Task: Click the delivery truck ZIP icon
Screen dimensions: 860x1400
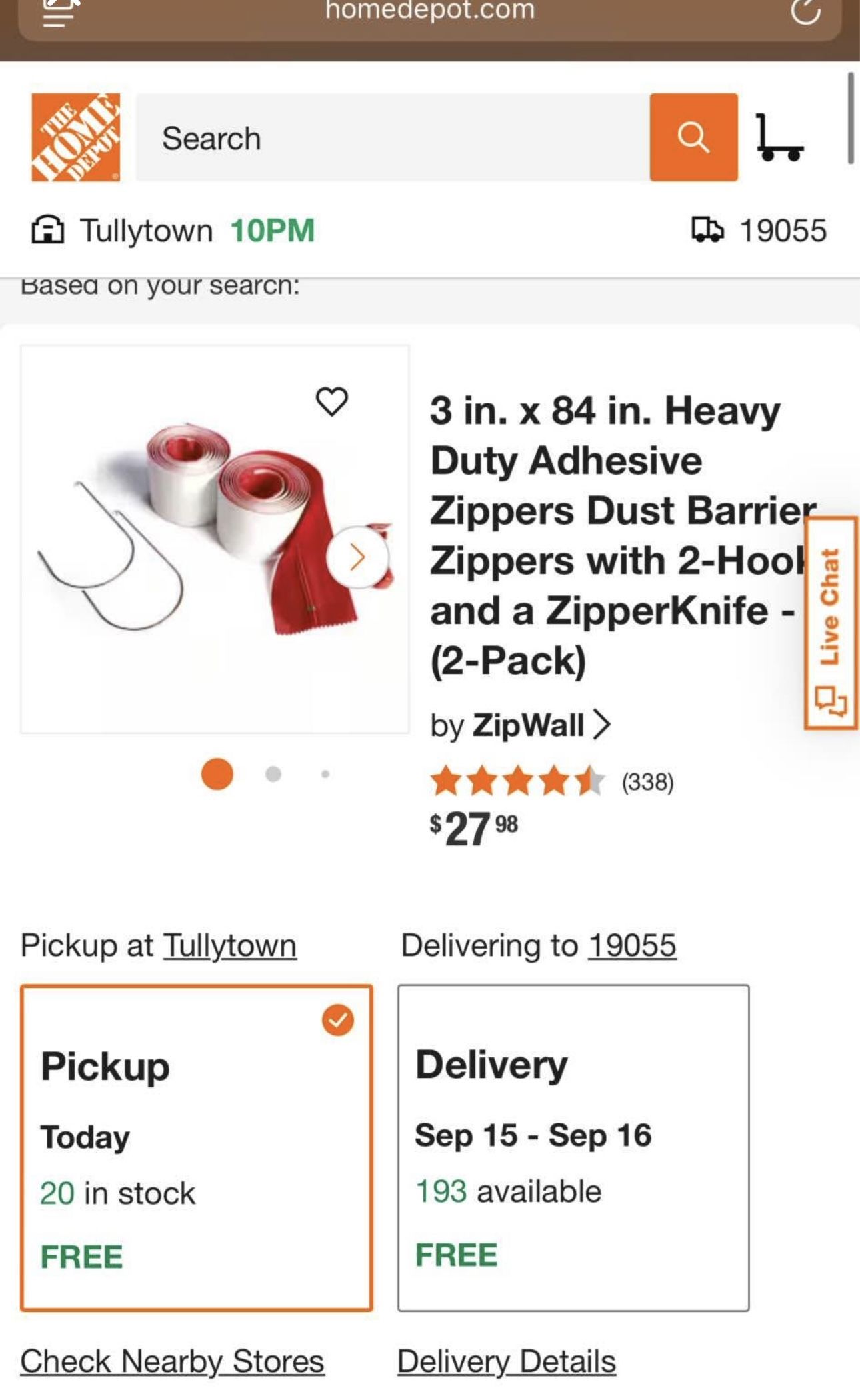Action: coord(707,230)
